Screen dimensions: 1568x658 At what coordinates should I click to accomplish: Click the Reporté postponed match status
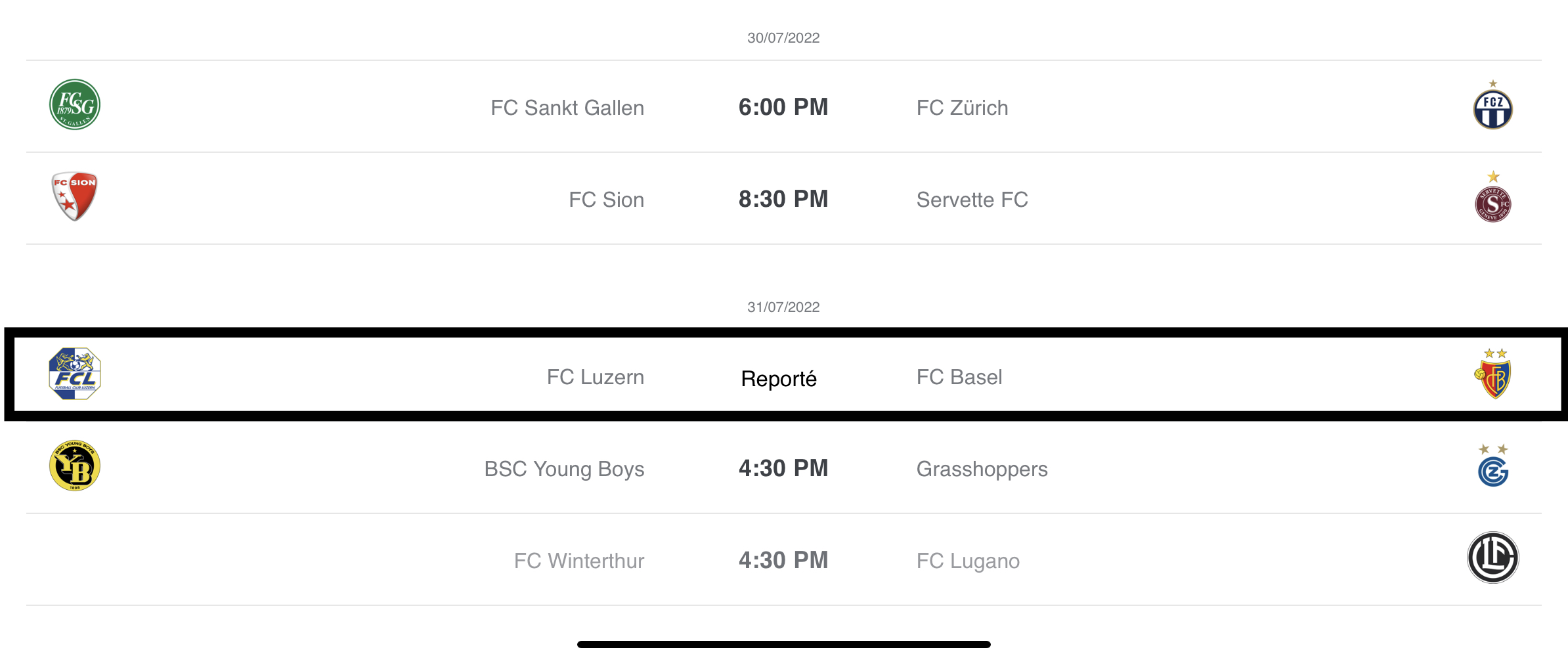[779, 379]
